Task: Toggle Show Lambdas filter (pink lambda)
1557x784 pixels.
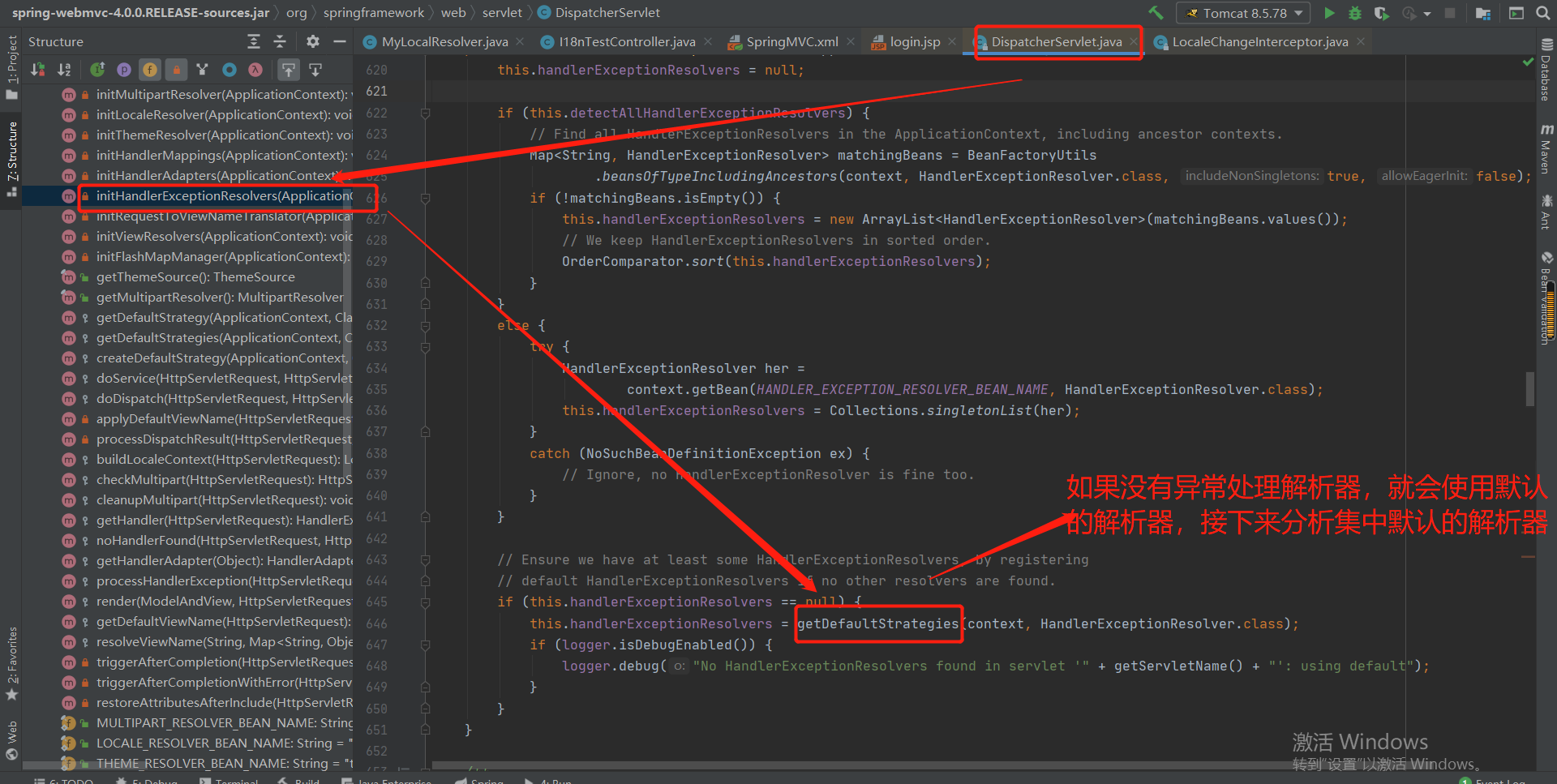Action: (x=255, y=70)
